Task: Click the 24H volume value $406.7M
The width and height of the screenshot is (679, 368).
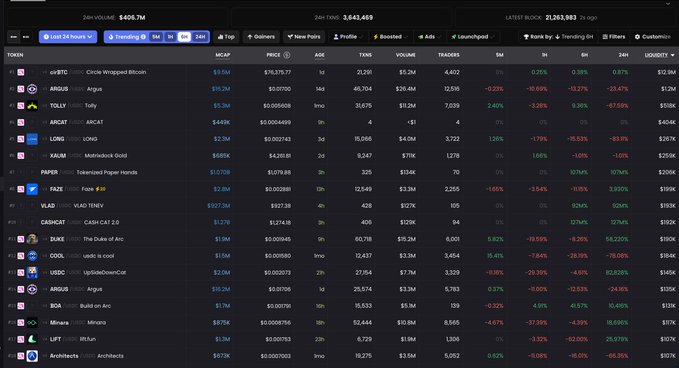Action: tap(132, 18)
